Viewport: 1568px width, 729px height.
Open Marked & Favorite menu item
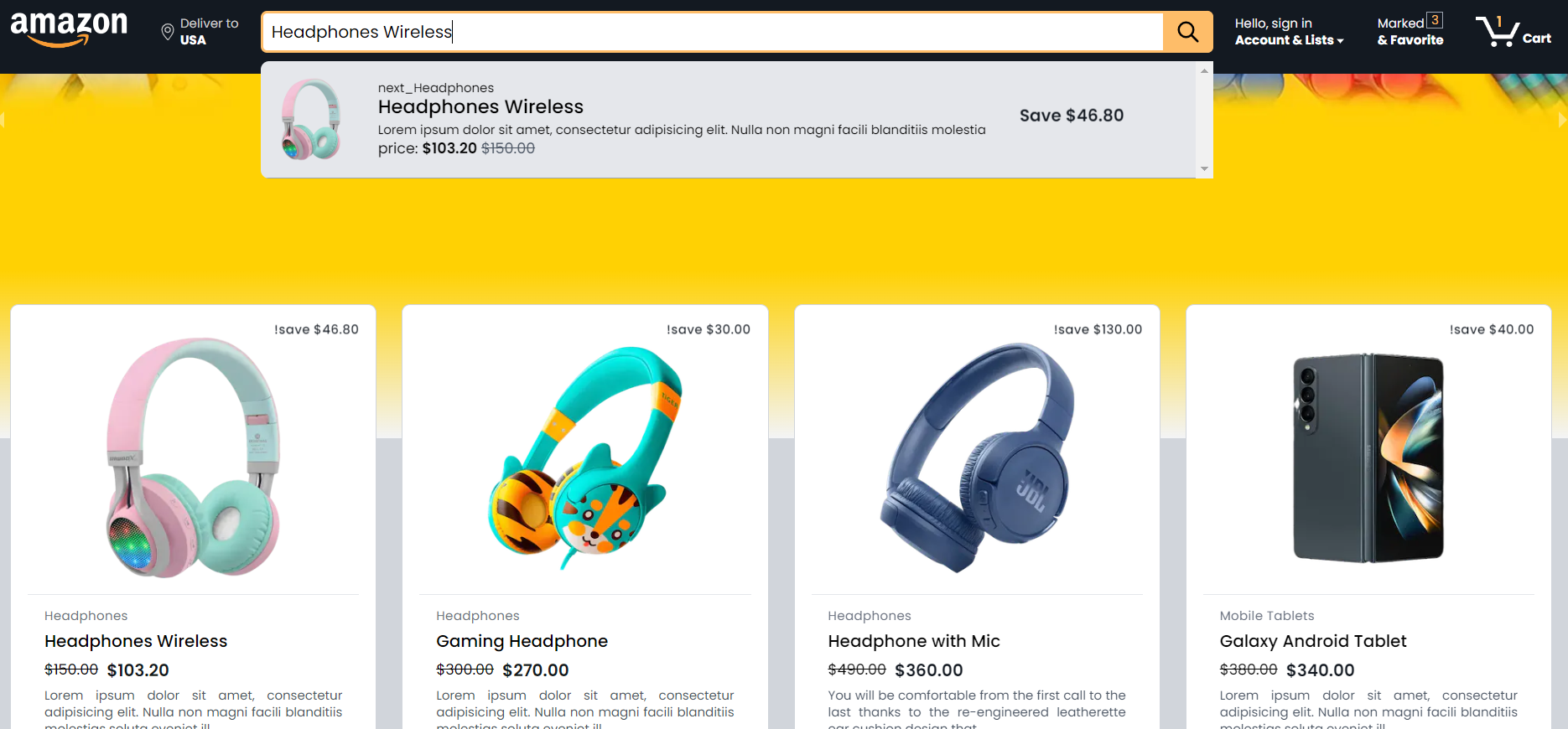point(1410,31)
